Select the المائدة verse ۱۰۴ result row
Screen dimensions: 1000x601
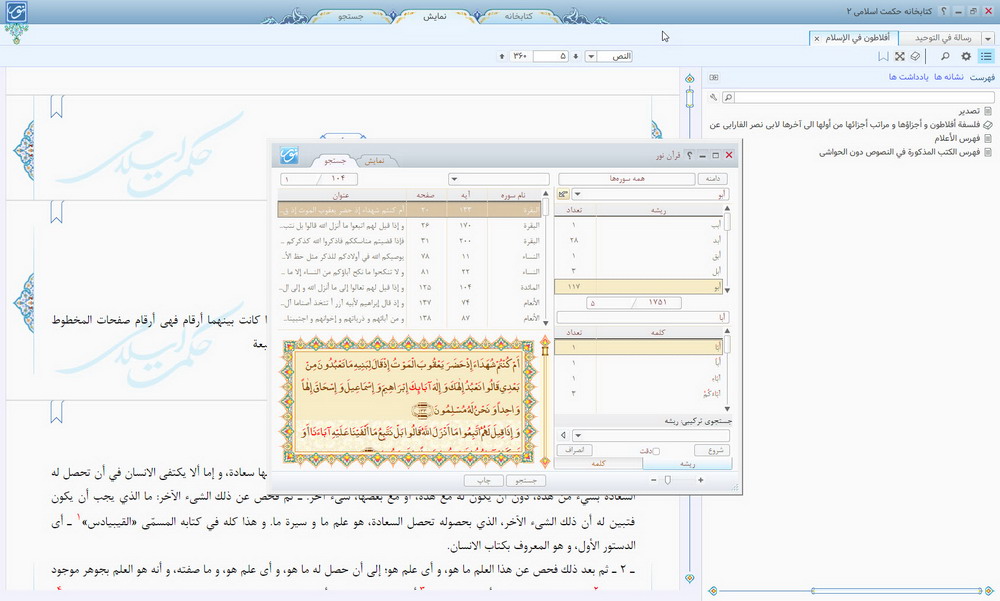409,287
